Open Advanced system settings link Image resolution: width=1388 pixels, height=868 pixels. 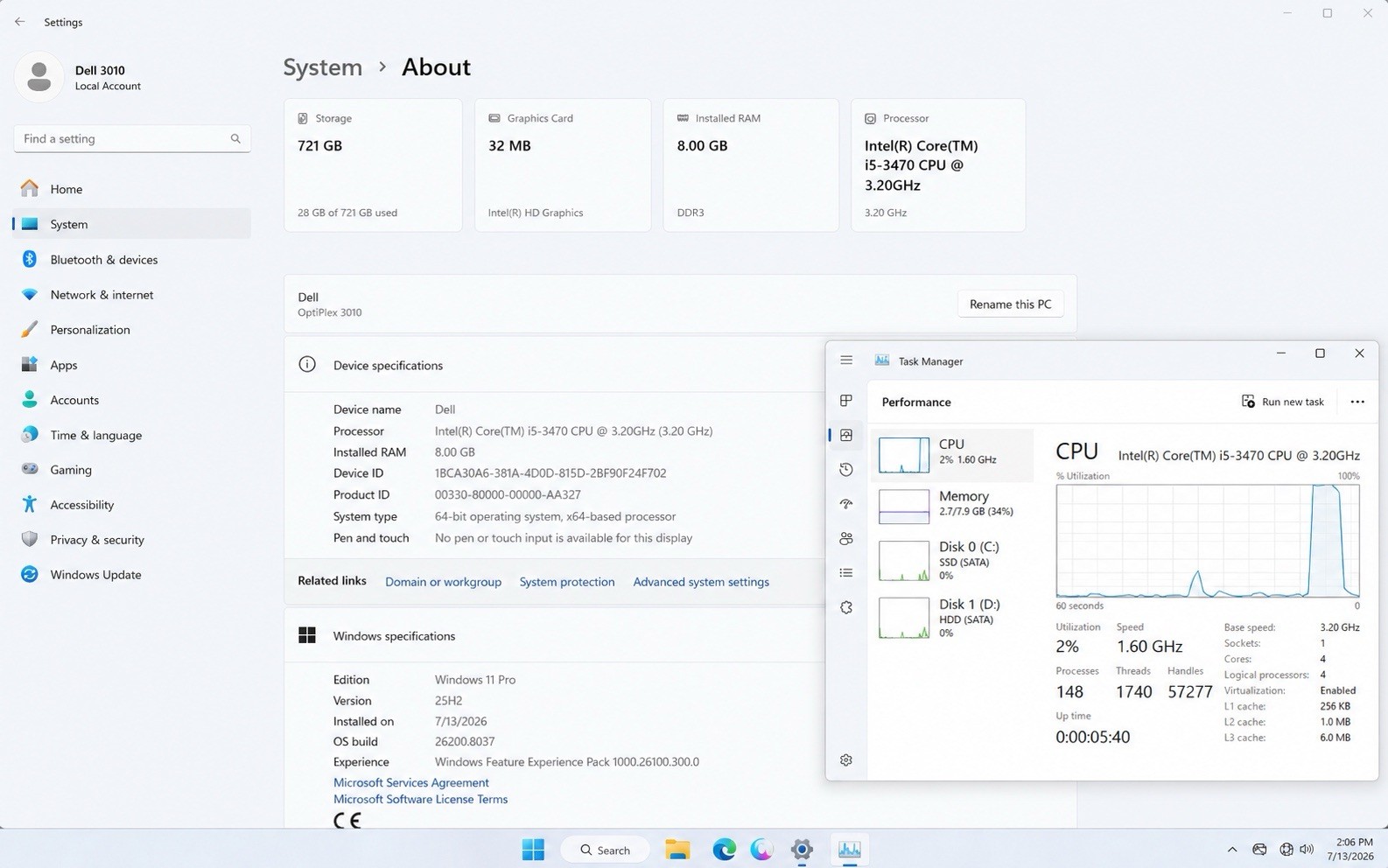701,582
